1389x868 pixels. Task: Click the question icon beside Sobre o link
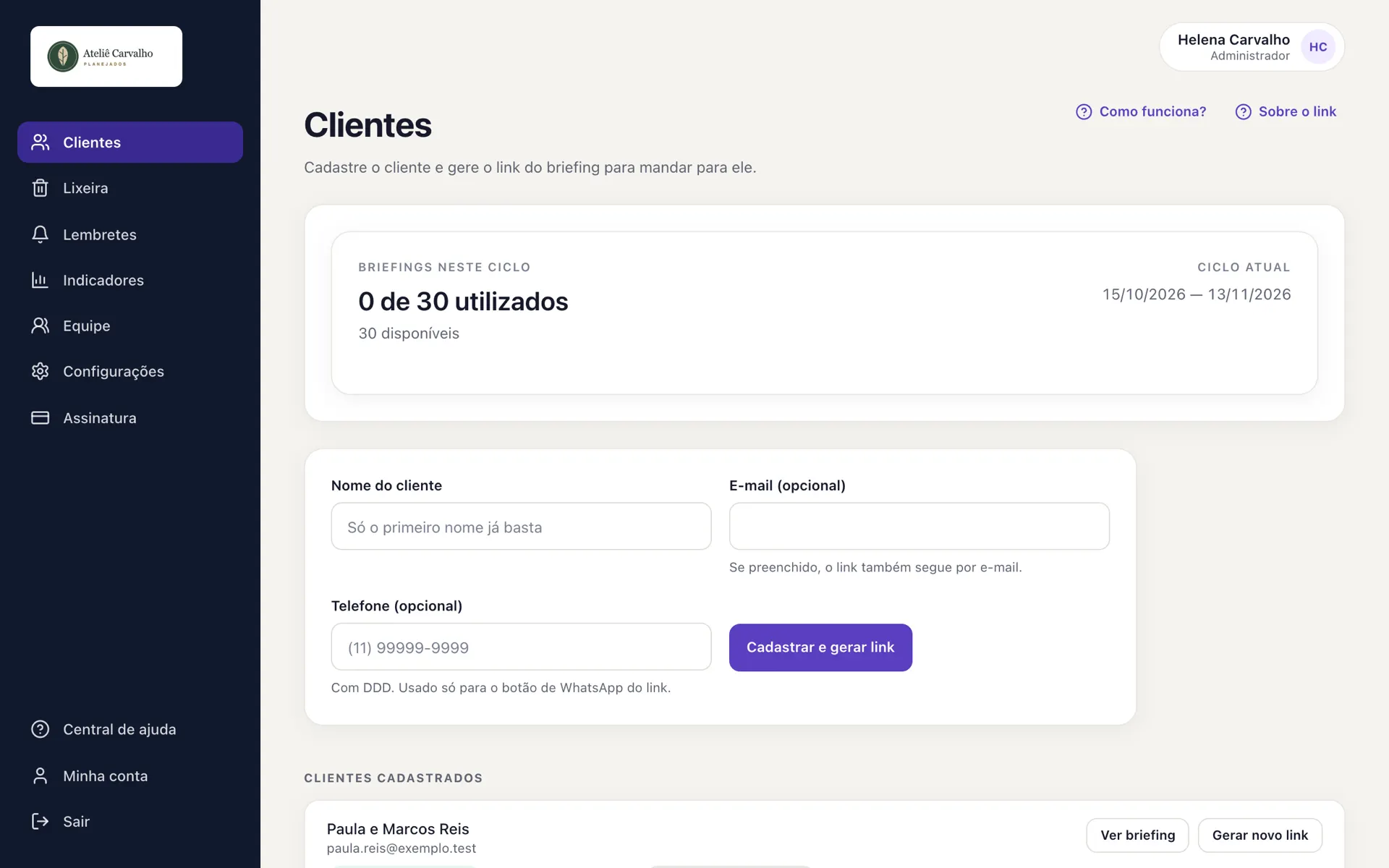[1243, 111]
